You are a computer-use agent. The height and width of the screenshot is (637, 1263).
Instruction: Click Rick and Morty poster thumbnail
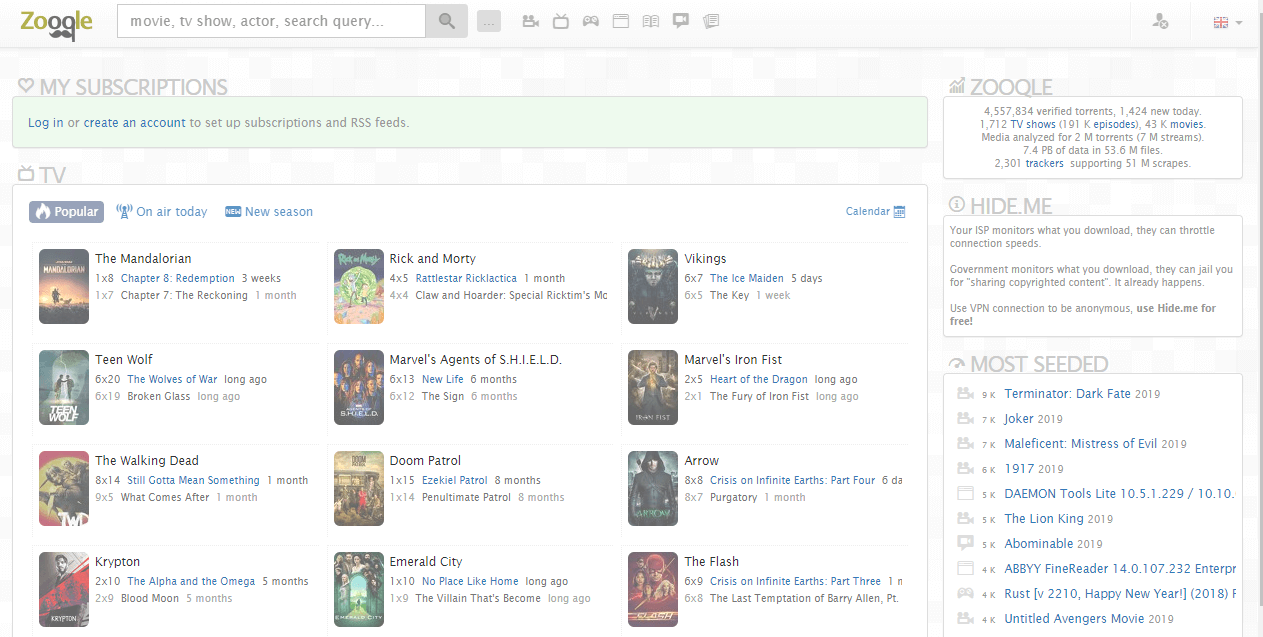coord(359,286)
